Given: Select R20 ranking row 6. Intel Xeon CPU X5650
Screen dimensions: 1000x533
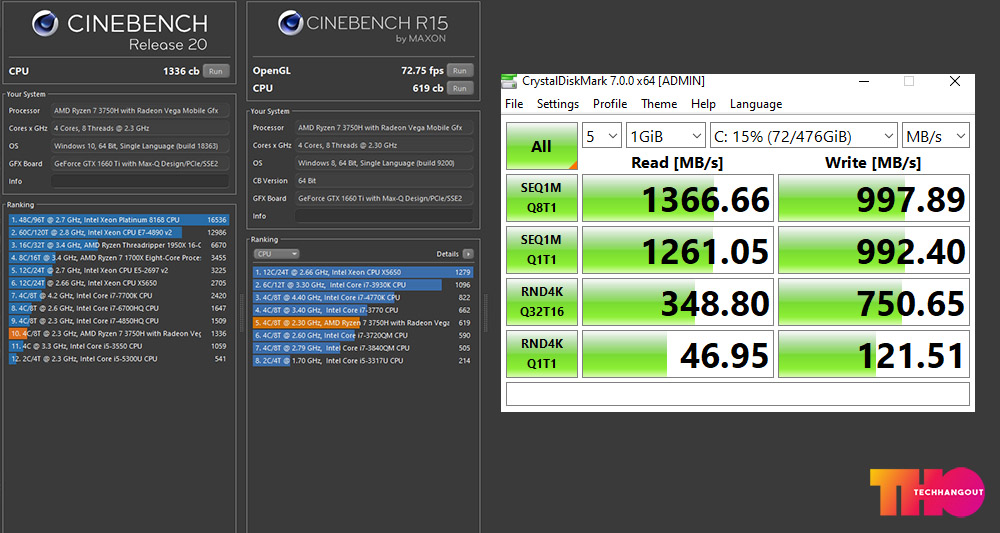Looking at the screenshot, I should (x=119, y=283).
